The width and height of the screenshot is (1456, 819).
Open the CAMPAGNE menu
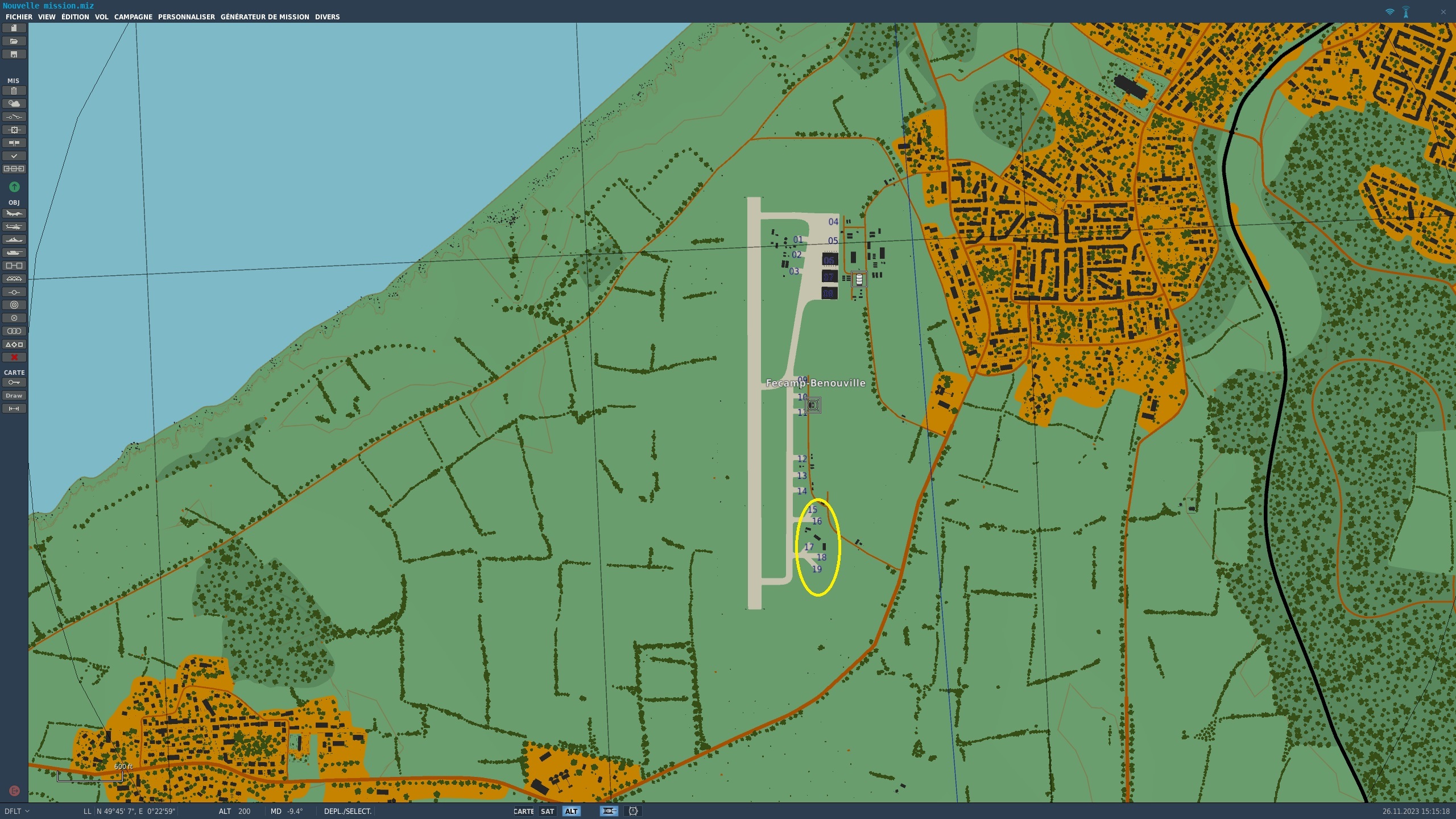133,17
